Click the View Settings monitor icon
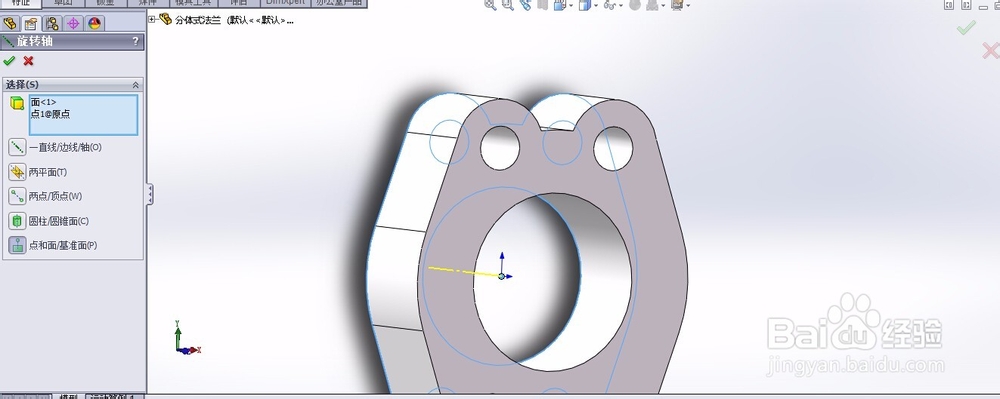 [677, 4]
